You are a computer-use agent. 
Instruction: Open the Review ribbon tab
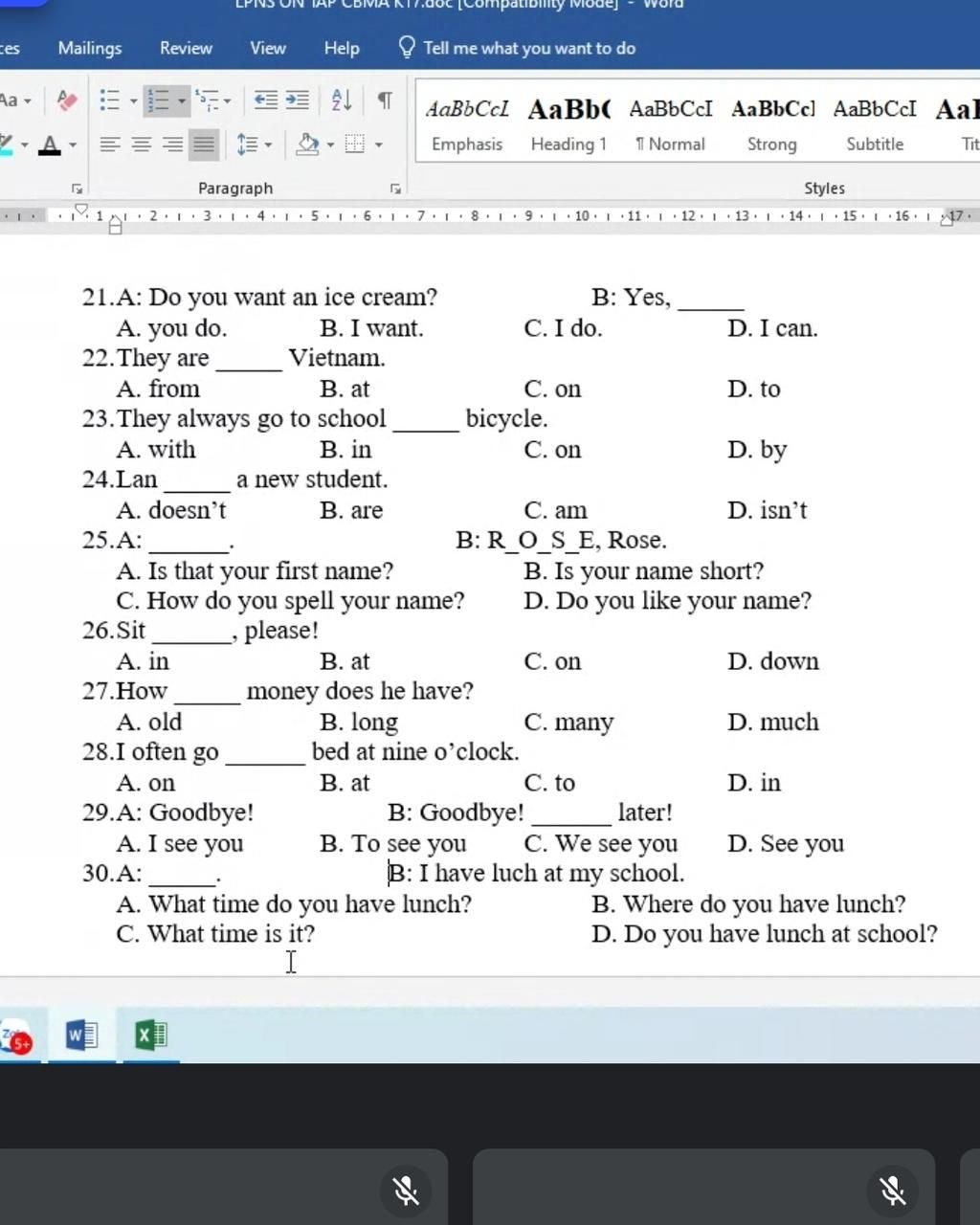click(186, 48)
